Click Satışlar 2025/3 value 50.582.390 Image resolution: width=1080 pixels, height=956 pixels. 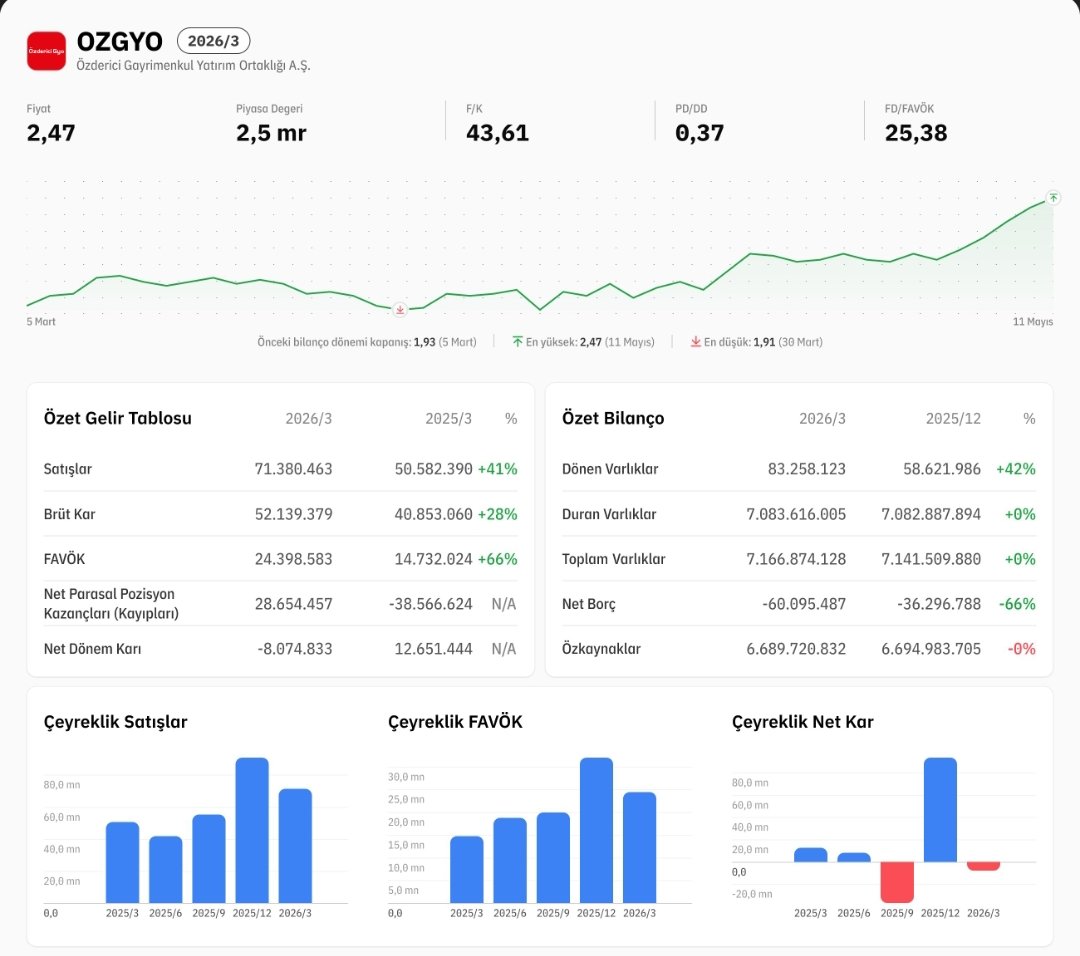click(433, 469)
